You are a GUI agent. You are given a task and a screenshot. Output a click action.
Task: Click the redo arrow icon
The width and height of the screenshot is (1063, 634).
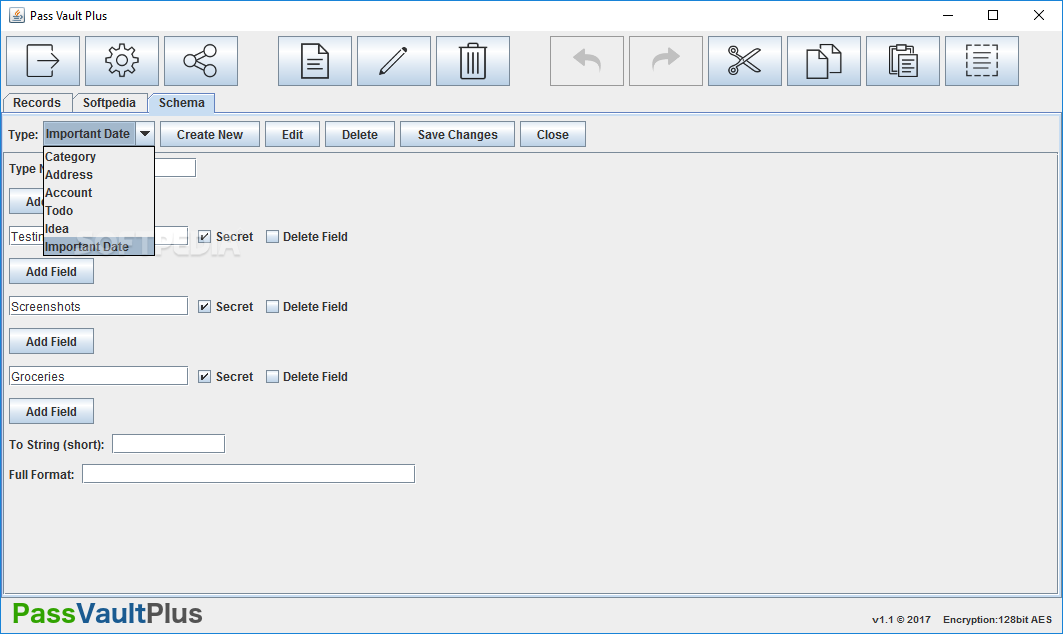[666, 61]
